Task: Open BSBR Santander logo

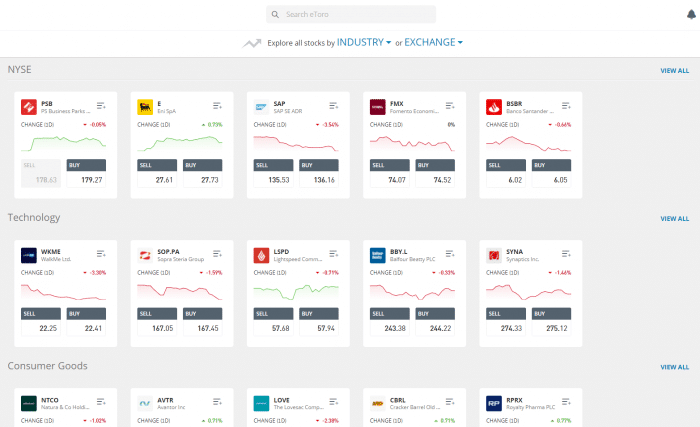Action: [494, 107]
